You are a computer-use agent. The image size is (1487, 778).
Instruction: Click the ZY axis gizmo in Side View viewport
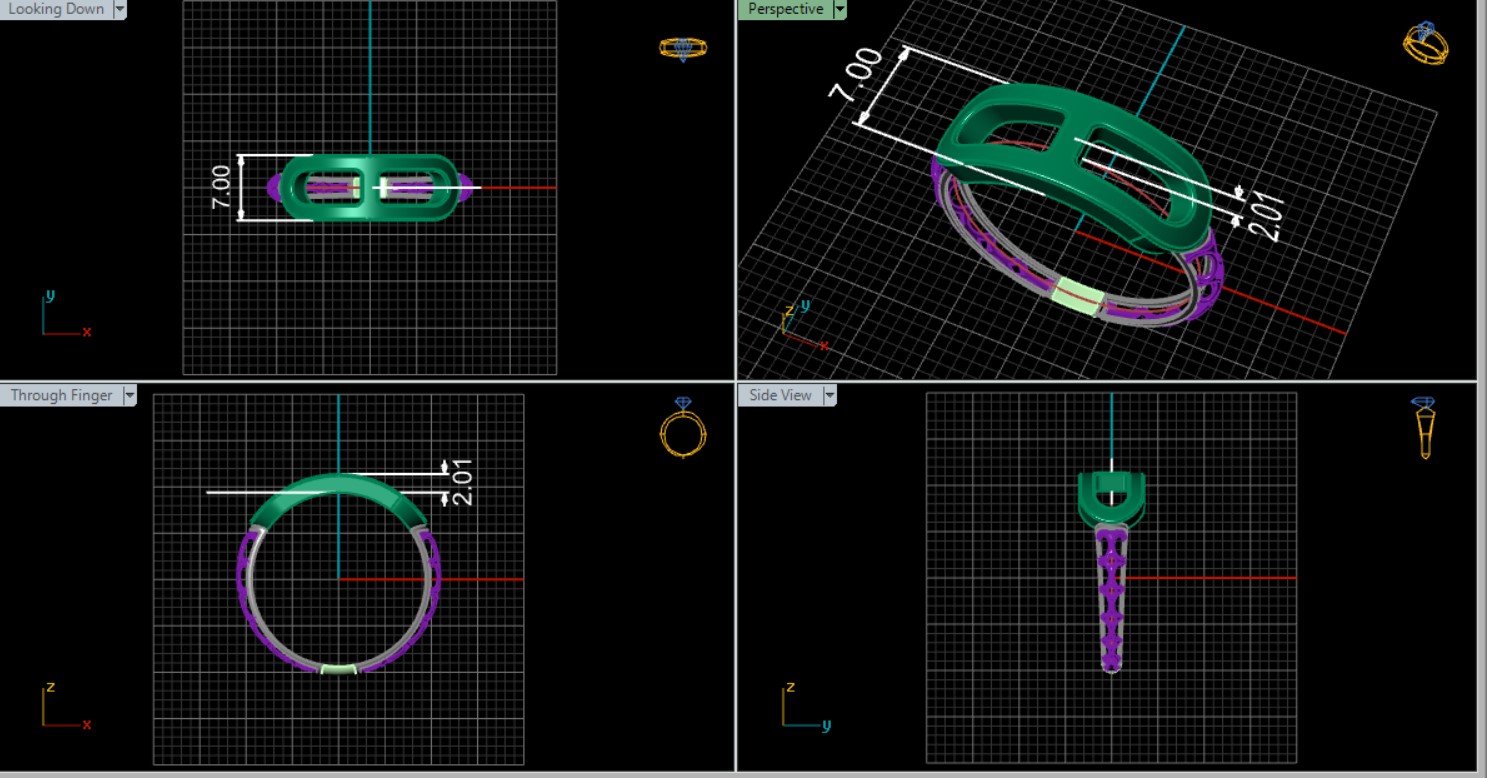[803, 706]
